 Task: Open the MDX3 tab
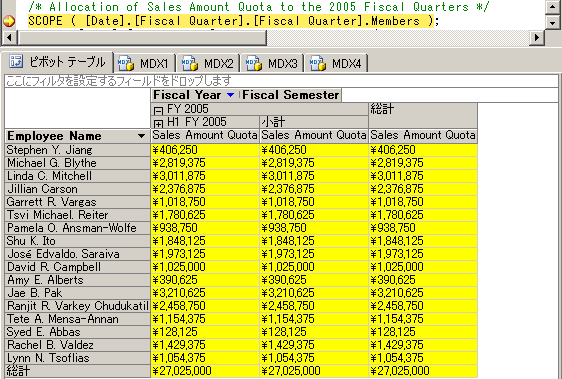tap(272, 63)
